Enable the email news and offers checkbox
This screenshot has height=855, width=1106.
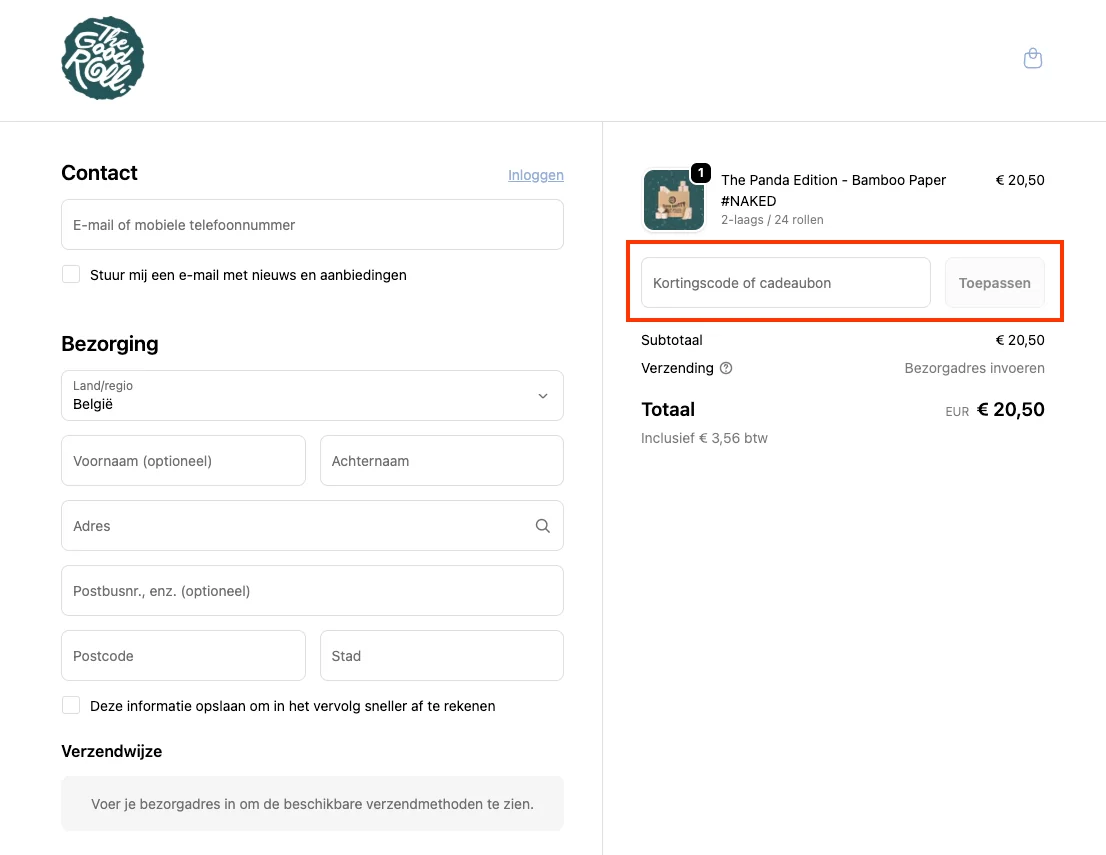(x=71, y=274)
